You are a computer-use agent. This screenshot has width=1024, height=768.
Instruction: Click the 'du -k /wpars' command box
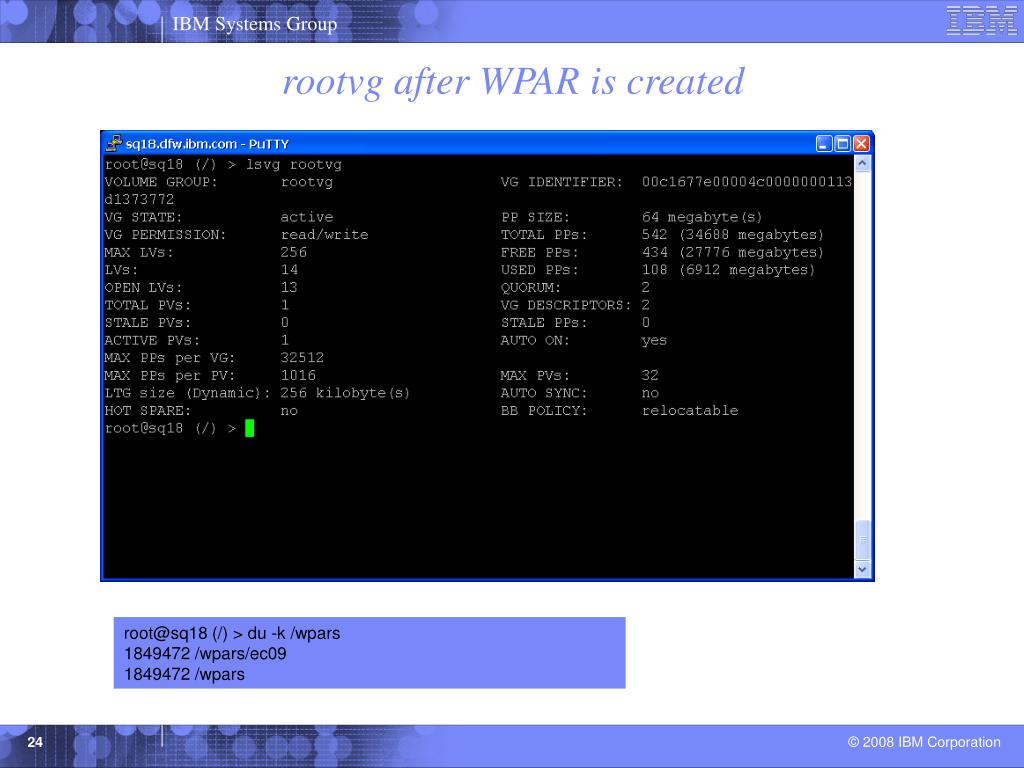pyautogui.click(x=370, y=652)
